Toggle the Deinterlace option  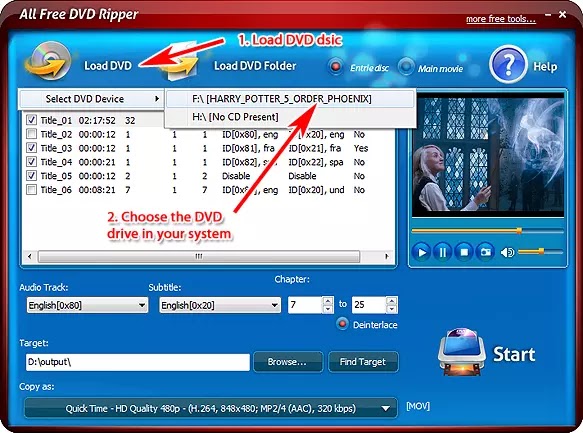click(342, 324)
